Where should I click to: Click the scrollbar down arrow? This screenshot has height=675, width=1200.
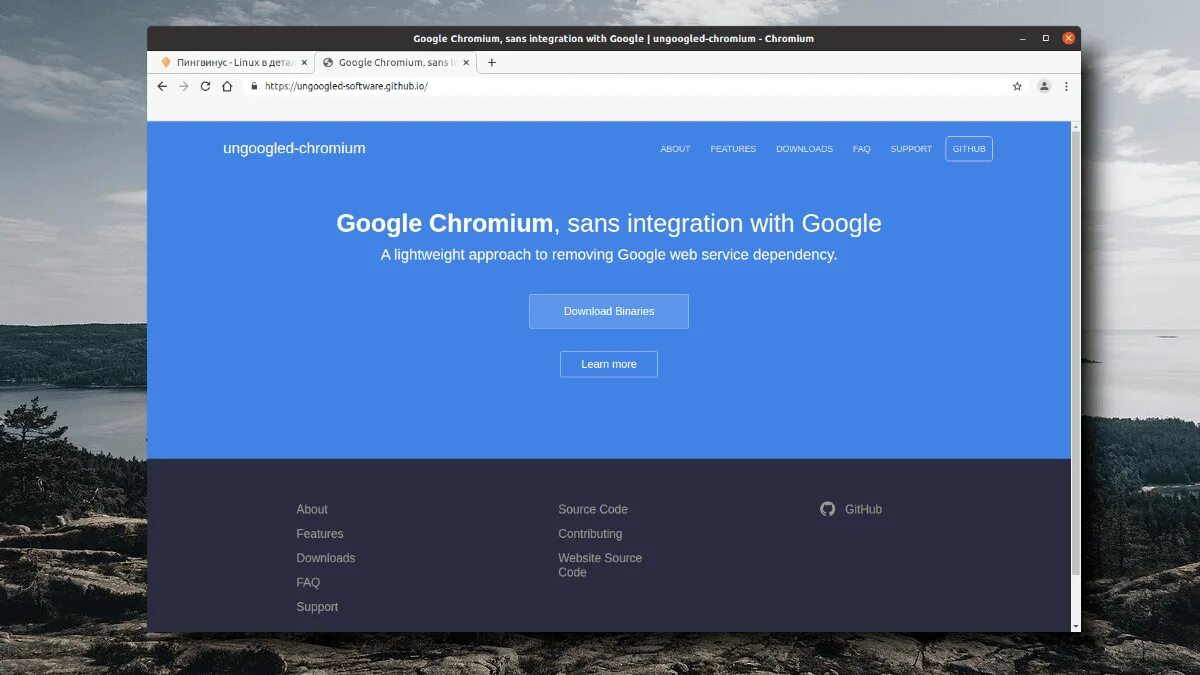(1076, 626)
